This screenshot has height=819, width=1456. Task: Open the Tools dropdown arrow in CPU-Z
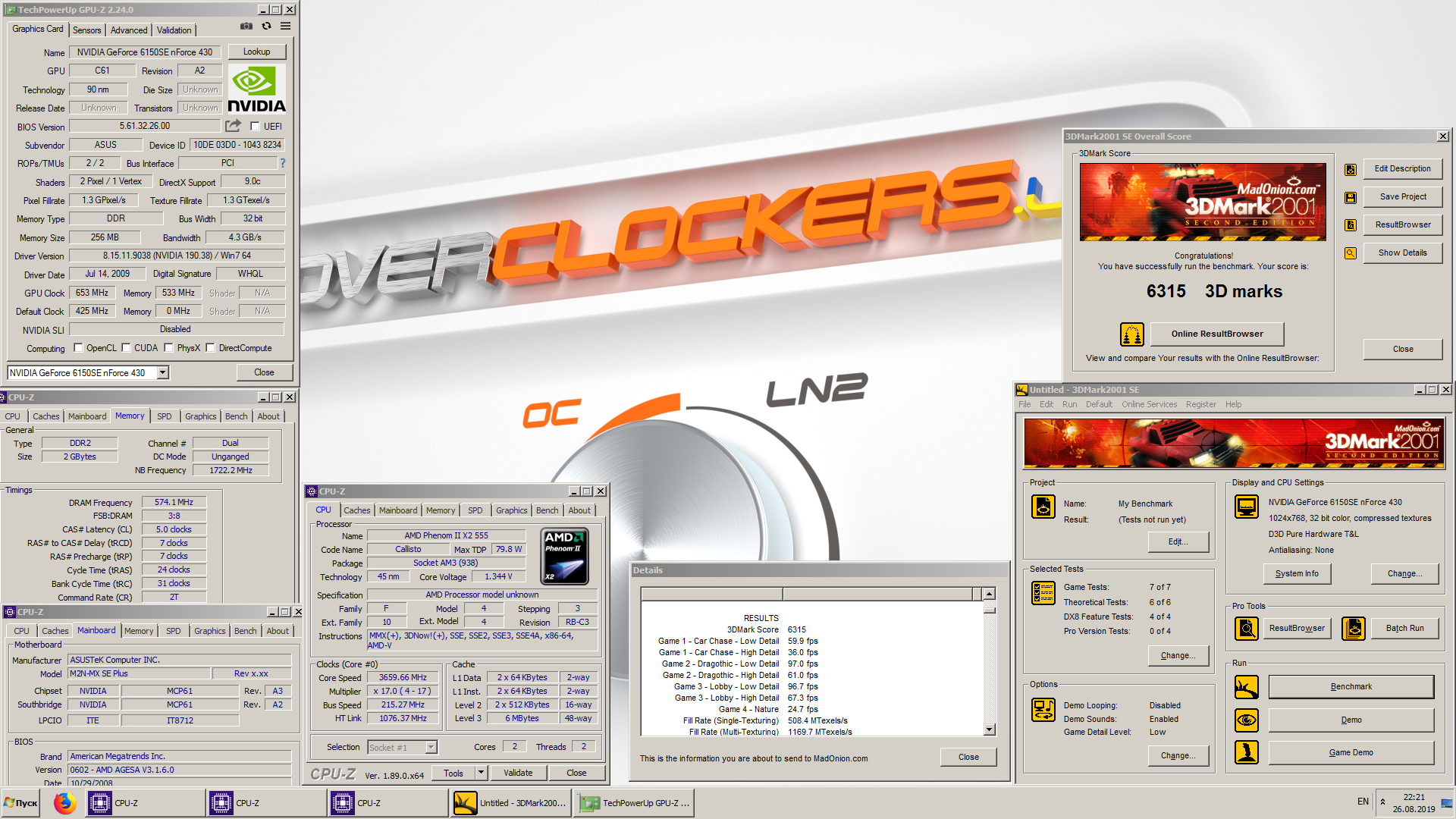coord(480,773)
